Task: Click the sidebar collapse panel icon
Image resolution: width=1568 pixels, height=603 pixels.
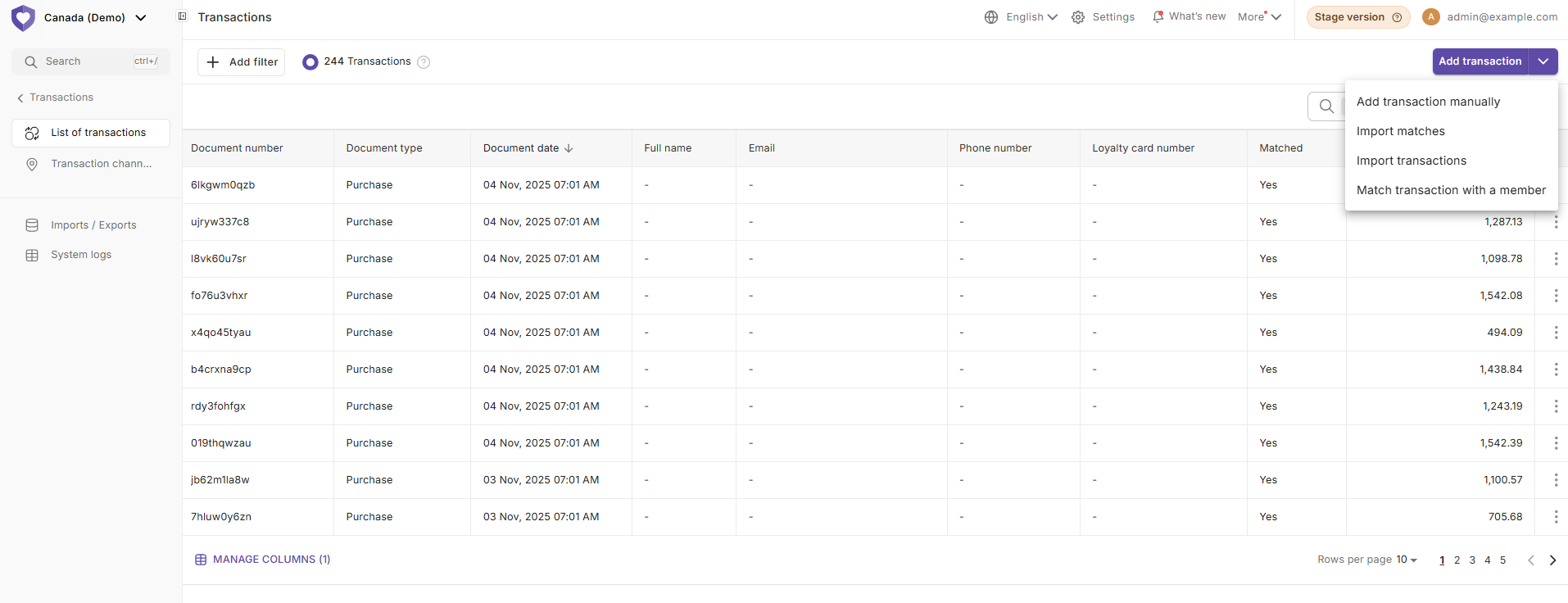Action: tap(183, 16)
